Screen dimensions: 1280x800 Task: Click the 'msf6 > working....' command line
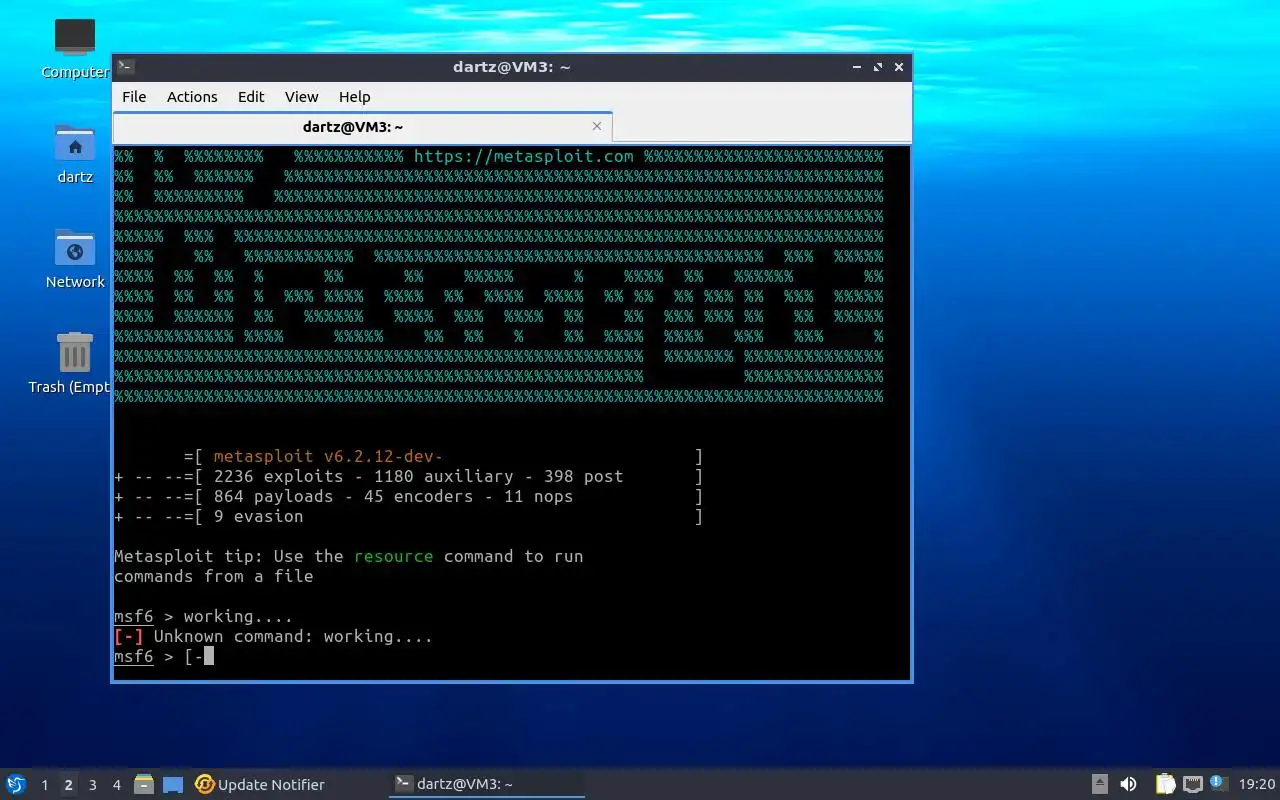coord(203,617)
